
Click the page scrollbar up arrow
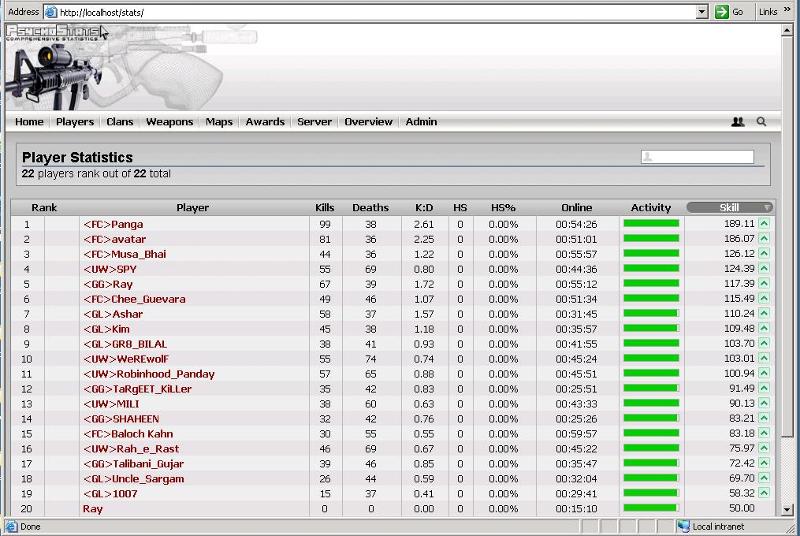tap(787, 31)
